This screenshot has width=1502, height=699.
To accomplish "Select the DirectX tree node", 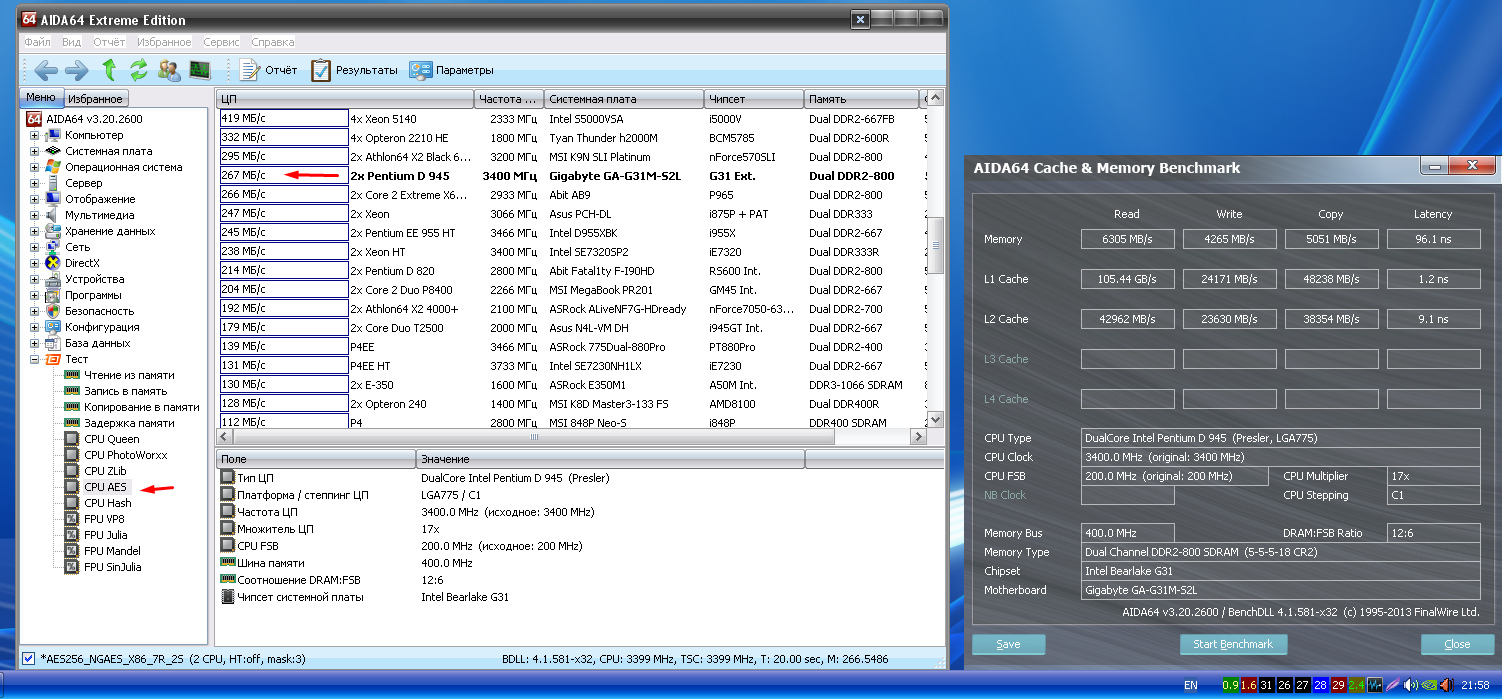I will (x=83, y=263).
